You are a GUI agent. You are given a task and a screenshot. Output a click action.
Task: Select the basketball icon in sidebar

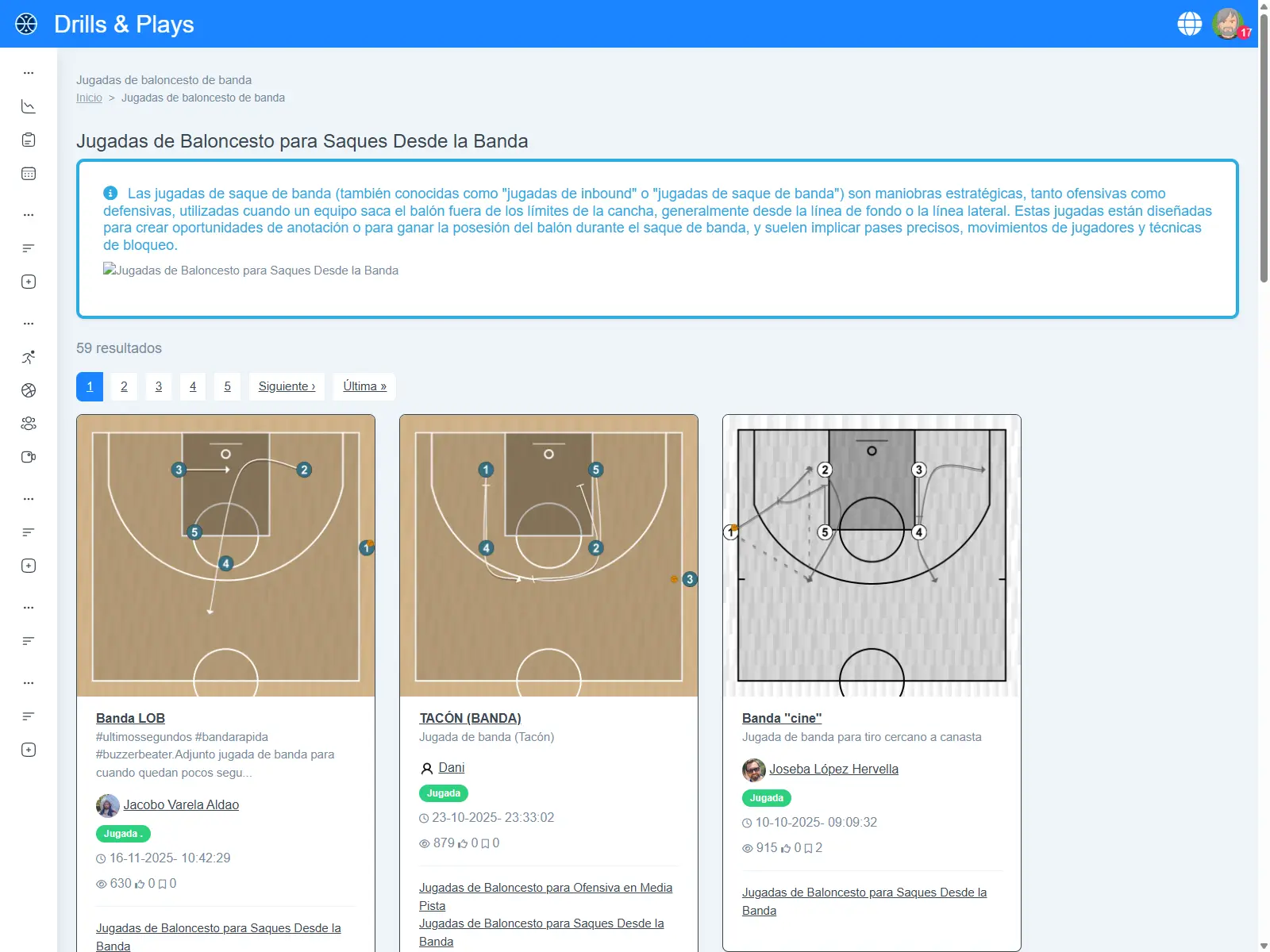point(29,390)
